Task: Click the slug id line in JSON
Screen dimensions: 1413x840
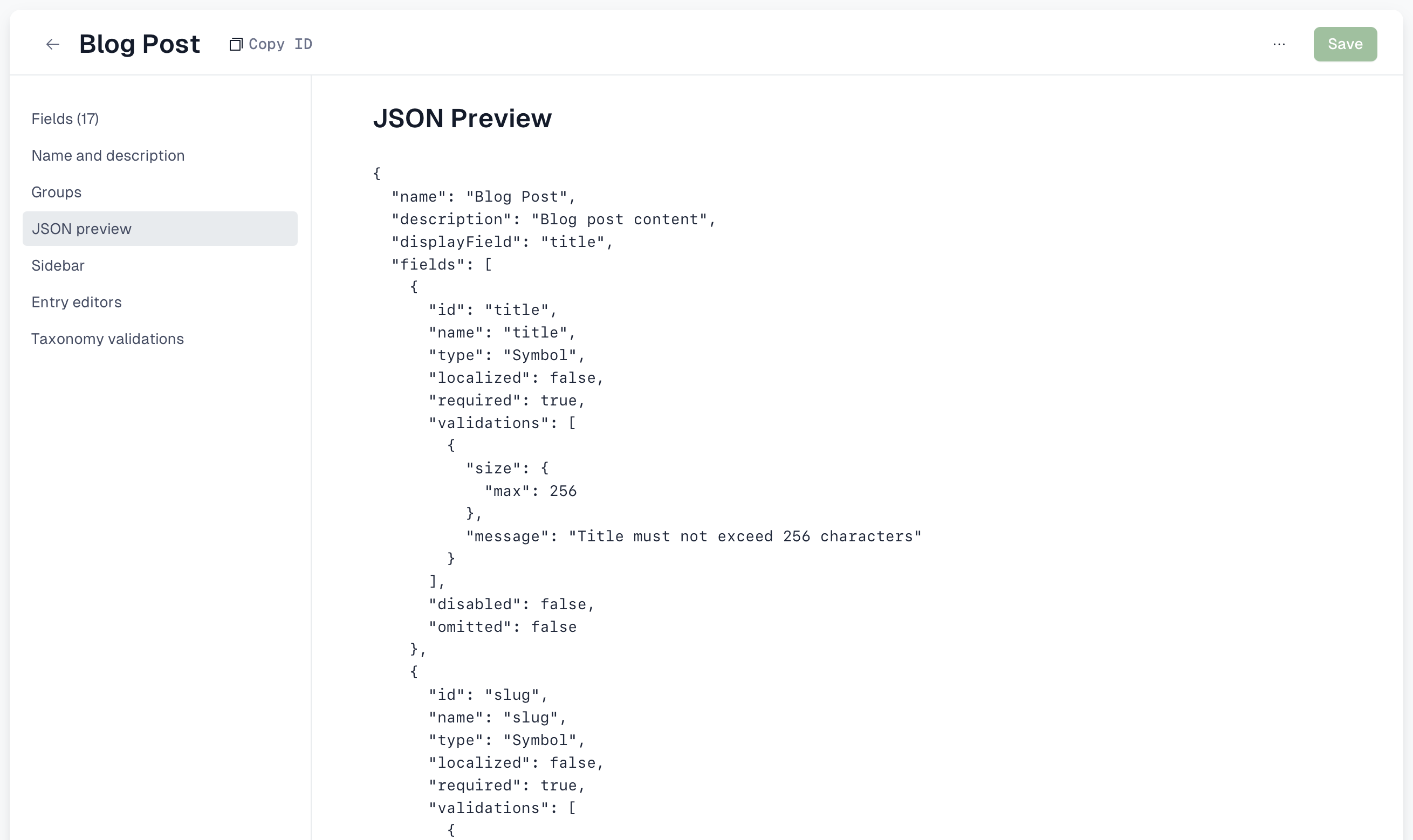Action: click(488, 695)
